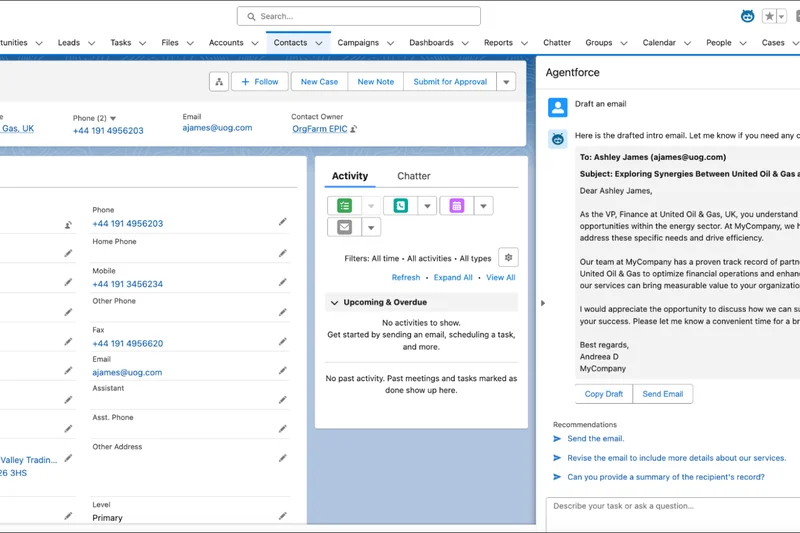The width and height of the screenshot is (800, 533).
Task: Click the Copy Draft button
Action: [x=604, y=394]
